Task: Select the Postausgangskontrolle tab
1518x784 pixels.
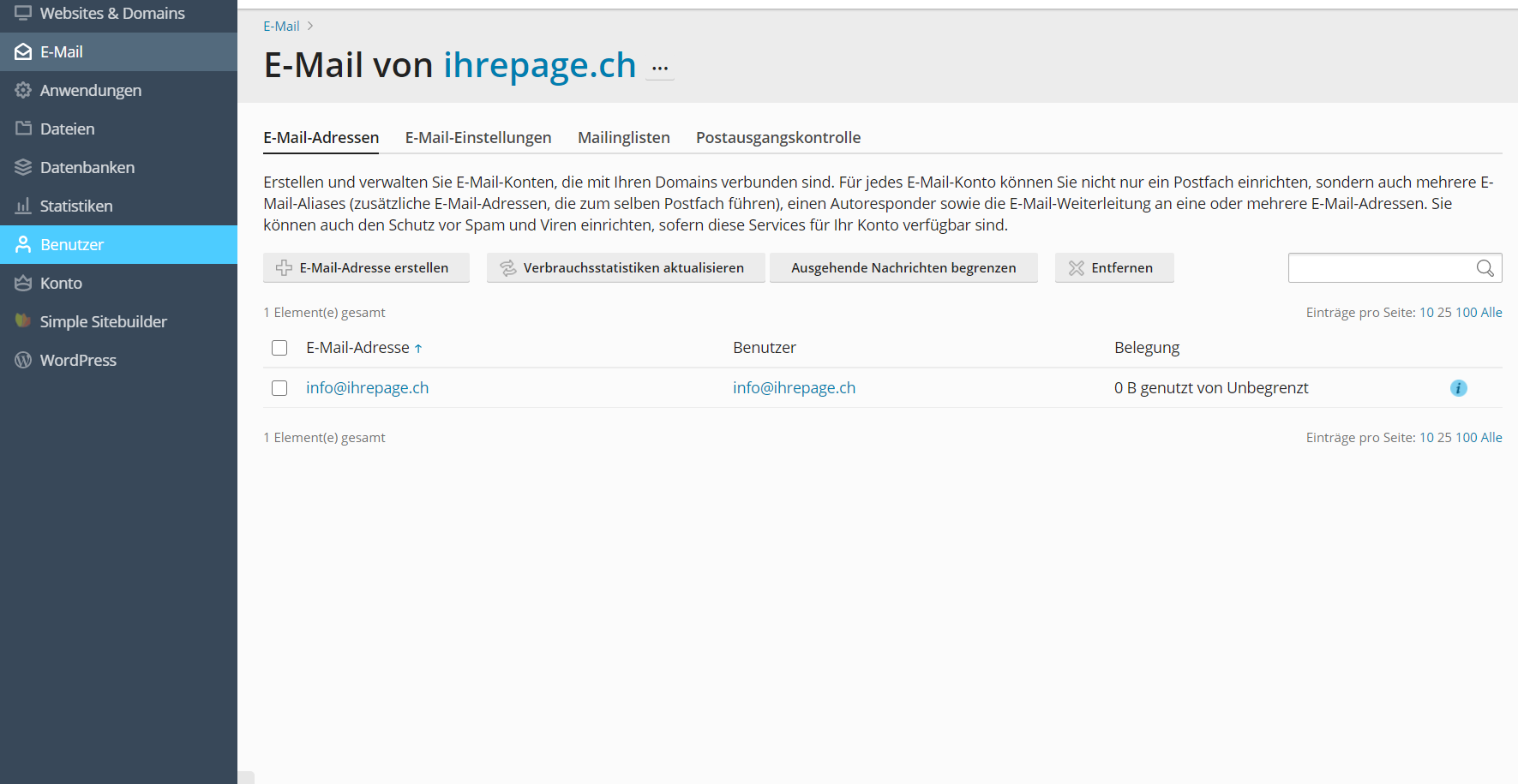Action: click(x=777, y=138)
